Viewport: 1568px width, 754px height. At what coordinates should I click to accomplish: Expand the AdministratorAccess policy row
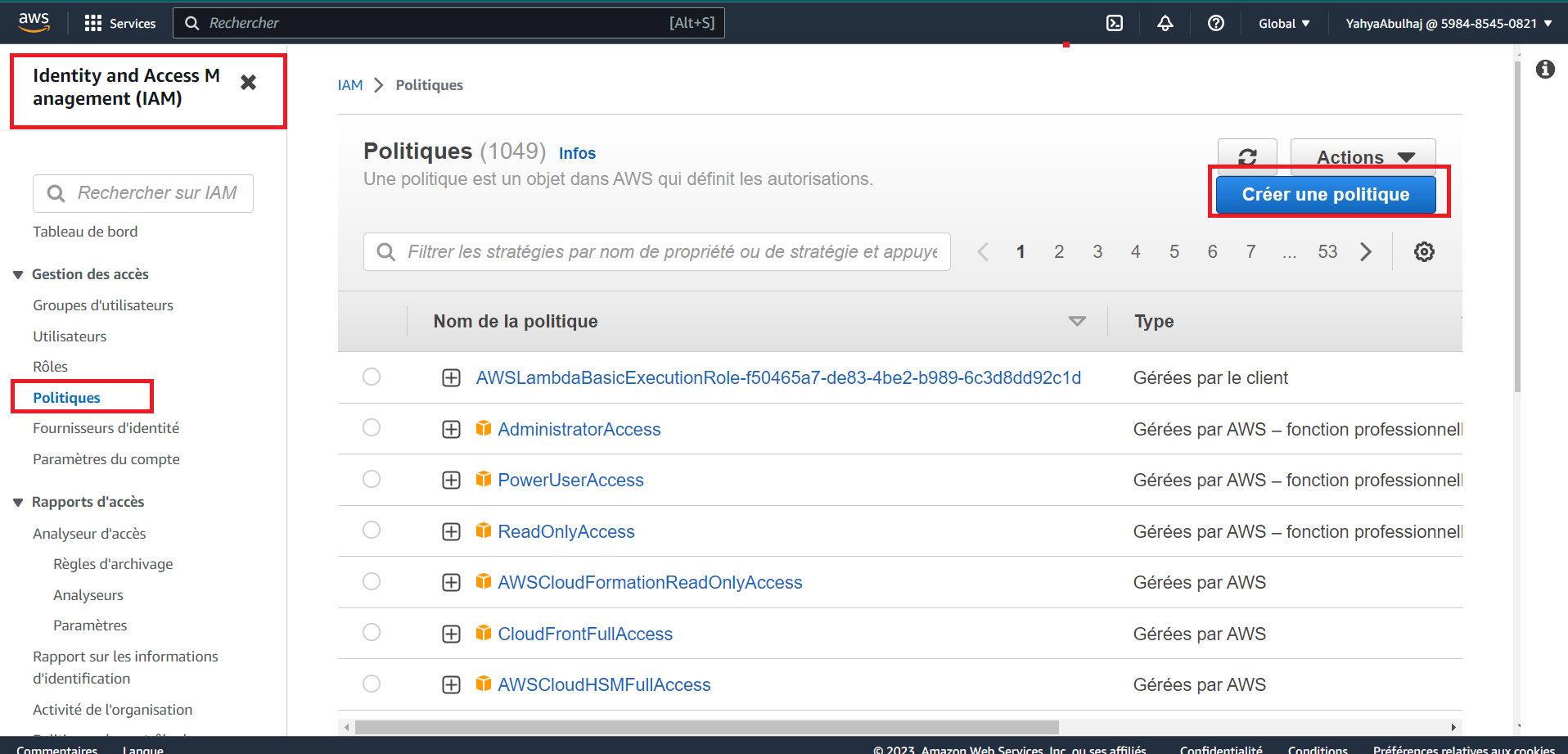(451, 429)
